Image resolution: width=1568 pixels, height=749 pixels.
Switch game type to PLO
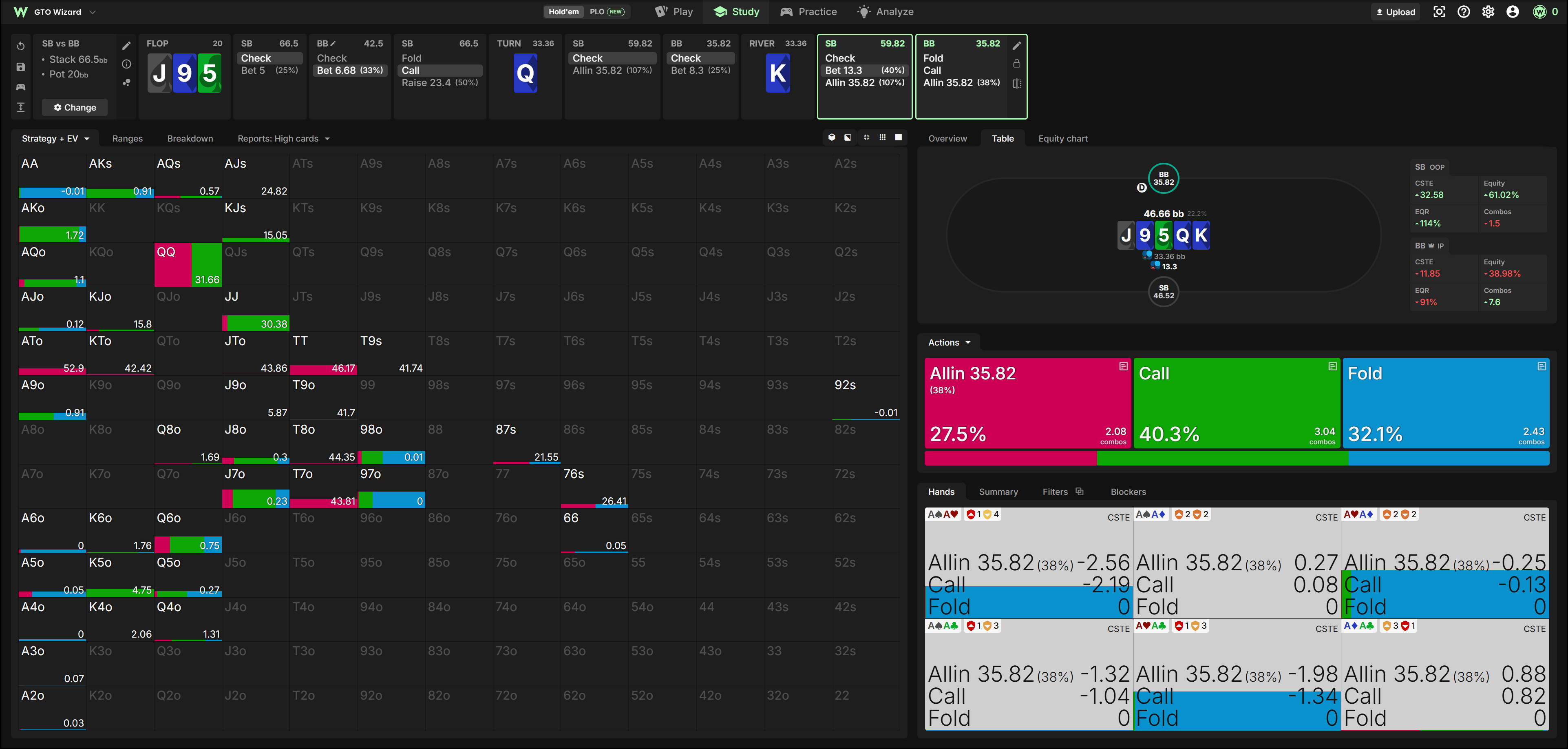point(607,11)
